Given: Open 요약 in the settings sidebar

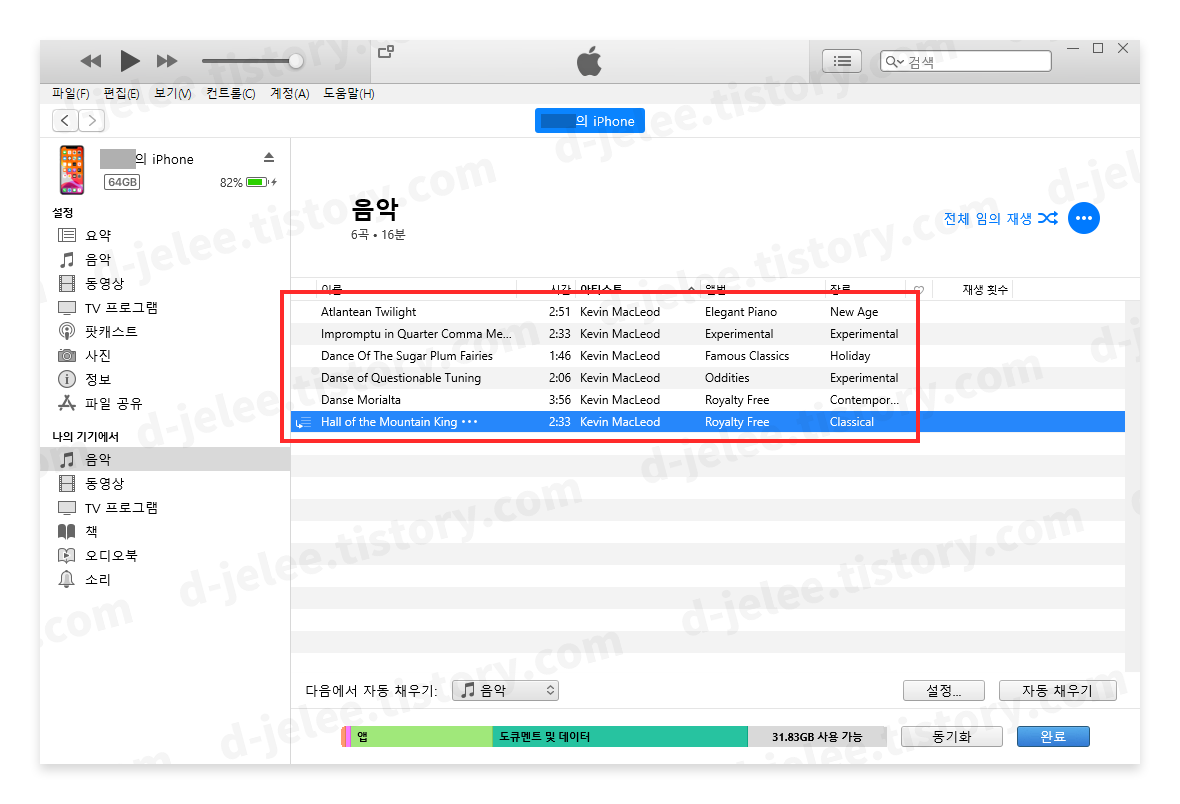Looking at the screenshot, I should (98, 235).
